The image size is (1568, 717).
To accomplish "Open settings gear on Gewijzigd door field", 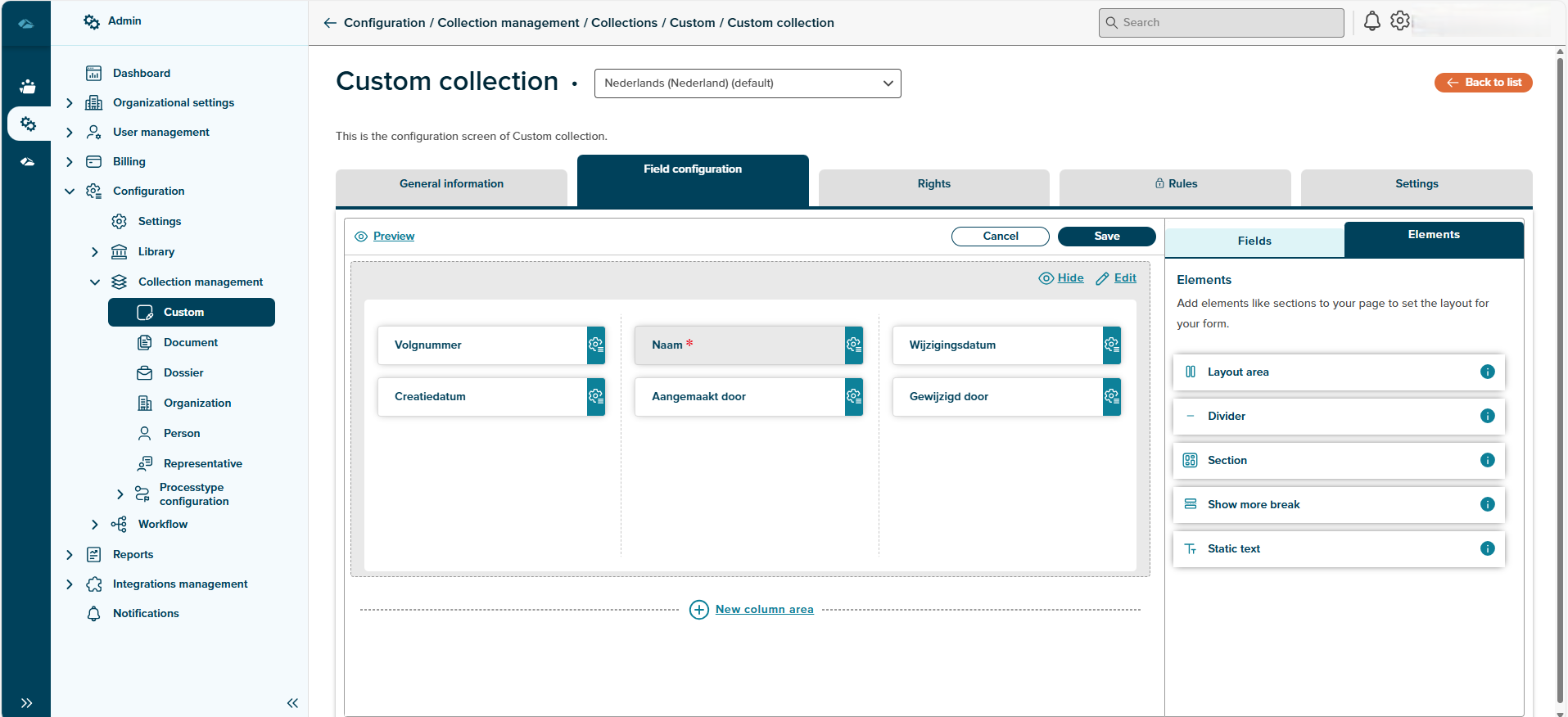I will coord(1111,397).
